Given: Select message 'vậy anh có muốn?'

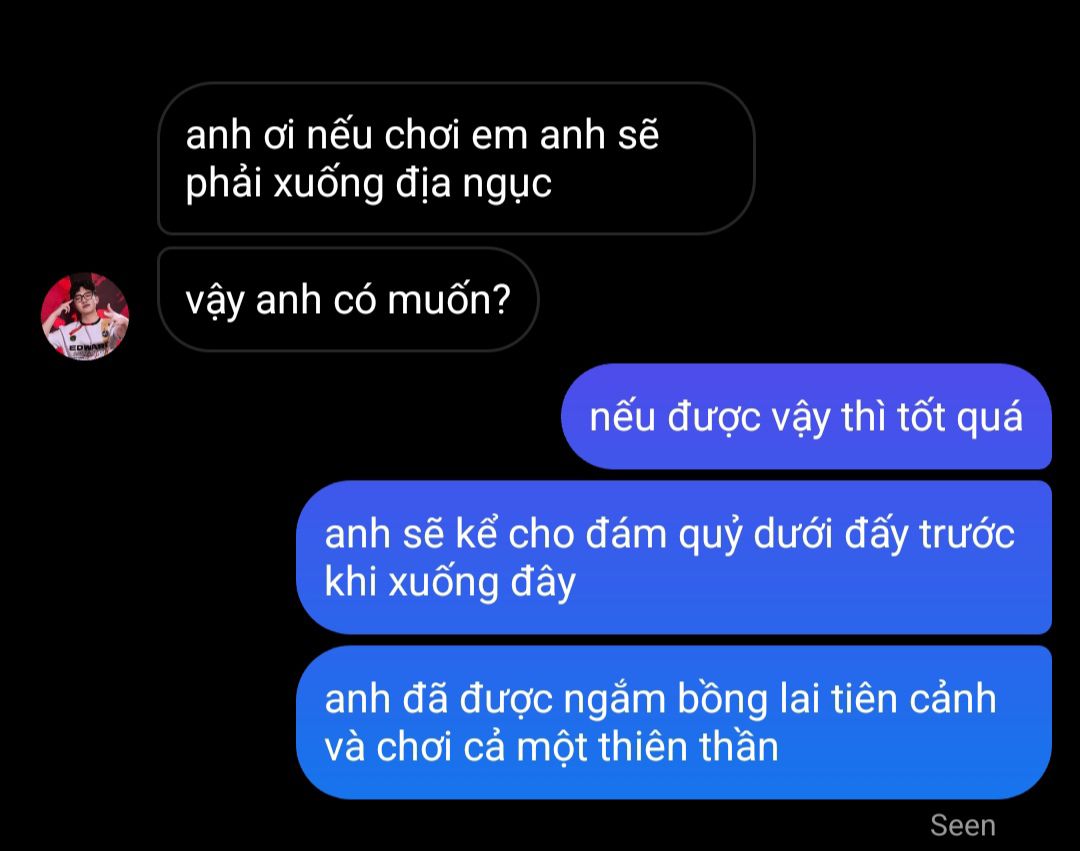Looking at the screenshot, I should point(348,300).
